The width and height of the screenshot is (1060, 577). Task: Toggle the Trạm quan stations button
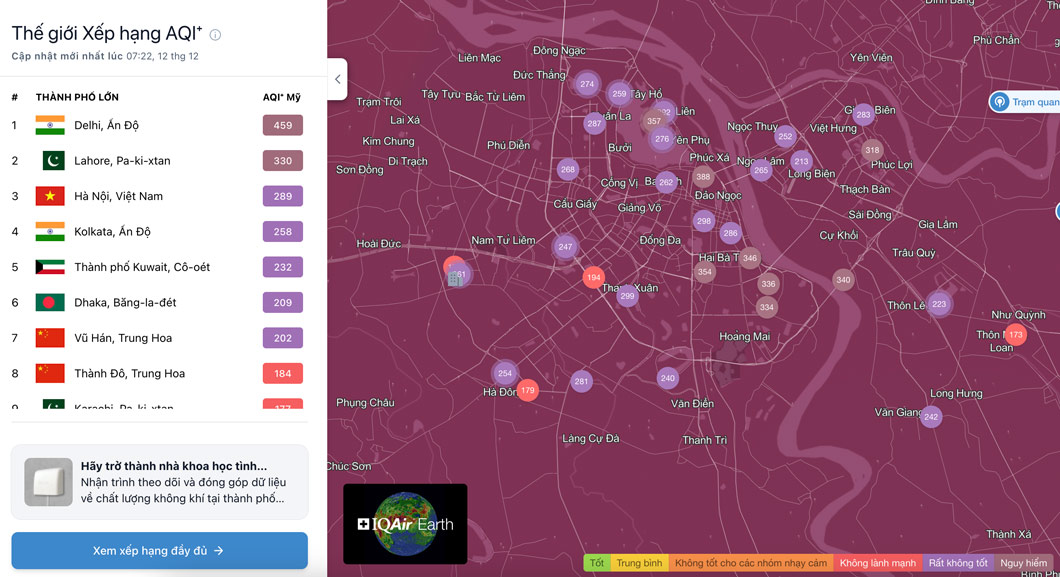point(1024,102)
